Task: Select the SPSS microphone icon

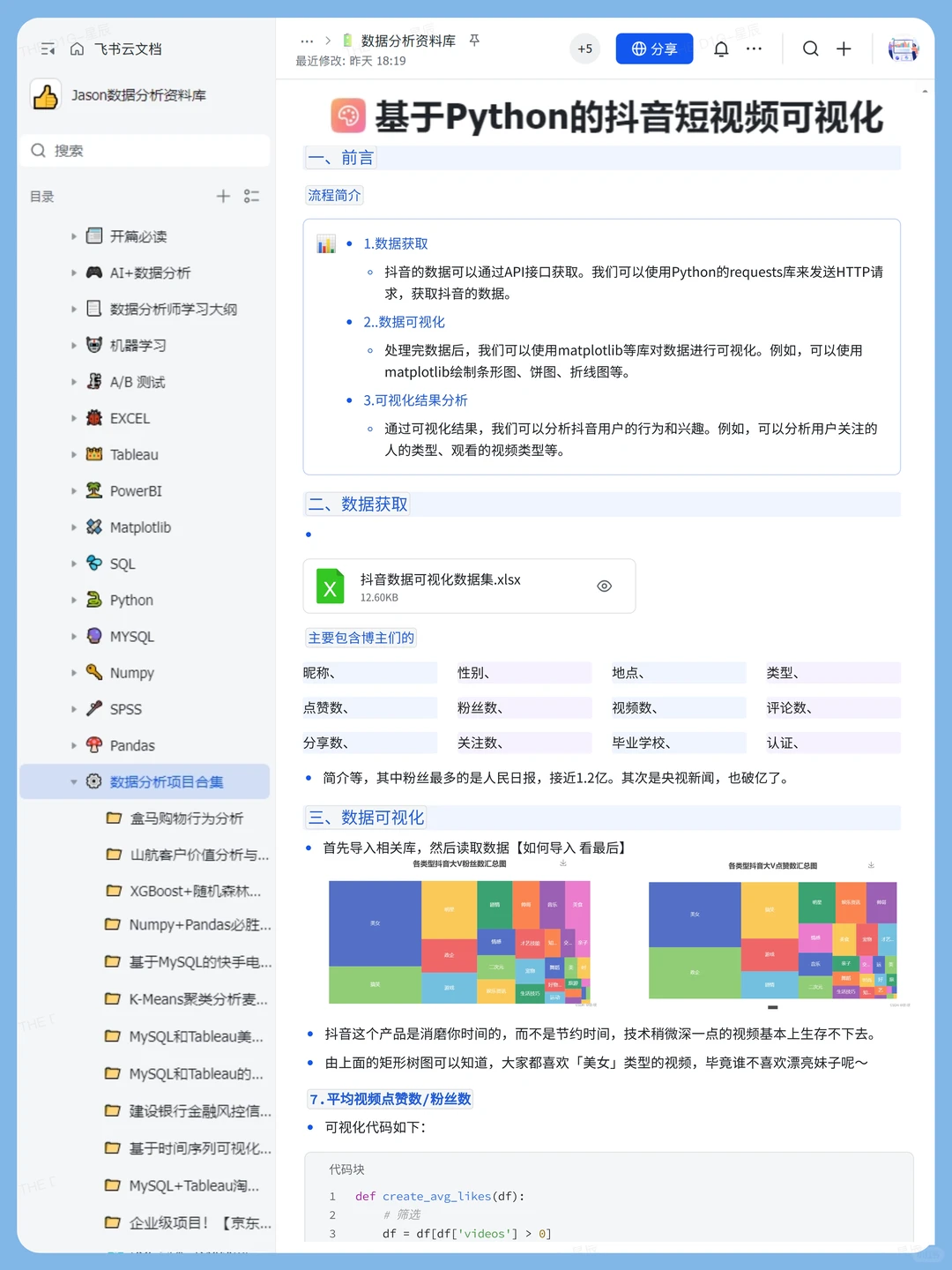Action: click(94, 709)
